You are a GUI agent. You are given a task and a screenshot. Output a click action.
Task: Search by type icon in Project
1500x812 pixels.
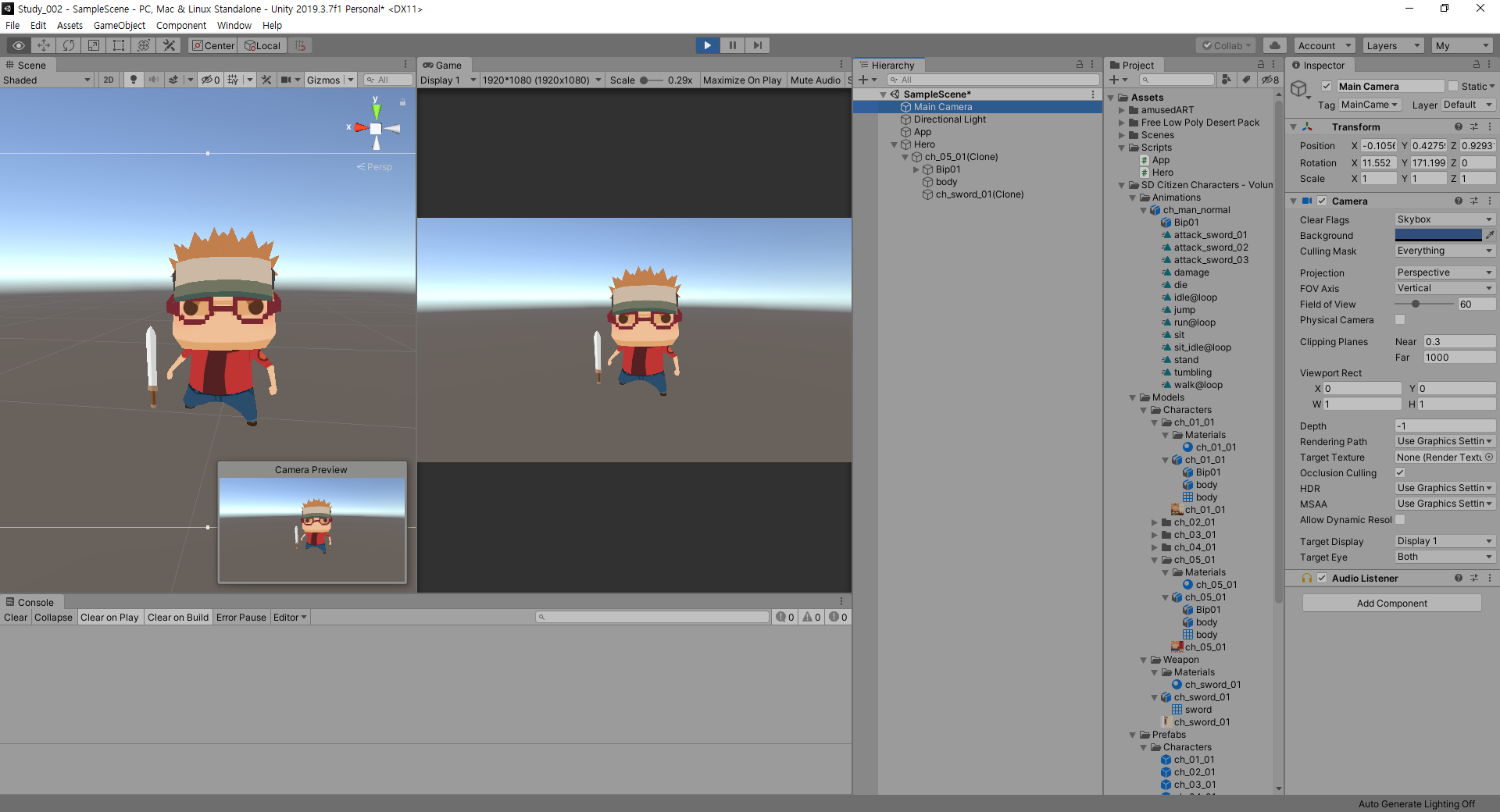(x=1227, y=80)
